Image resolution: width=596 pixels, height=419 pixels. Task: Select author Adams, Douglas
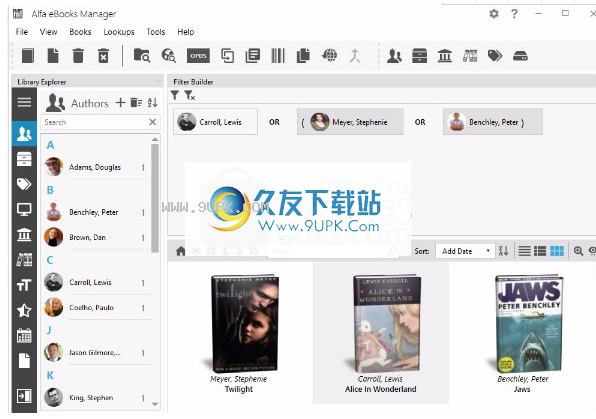point(97,167)
